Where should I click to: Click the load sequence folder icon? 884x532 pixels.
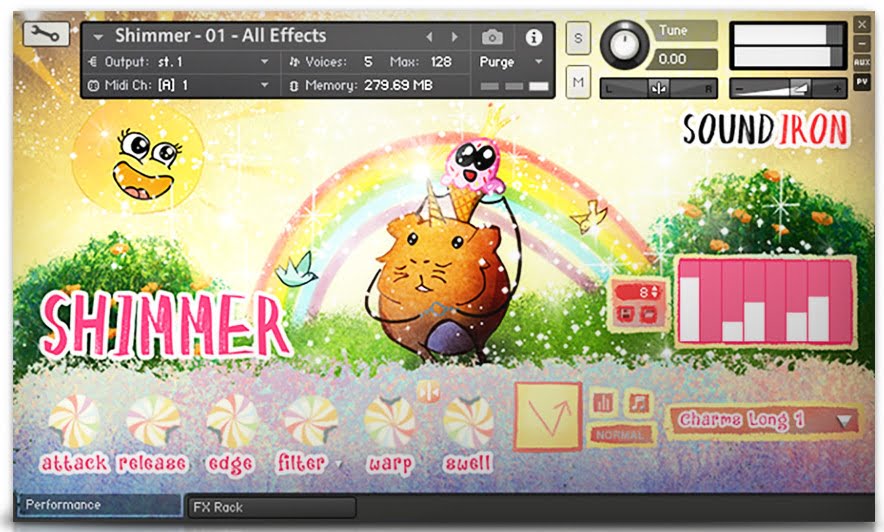pyautogui.click(x=649, y=313)
